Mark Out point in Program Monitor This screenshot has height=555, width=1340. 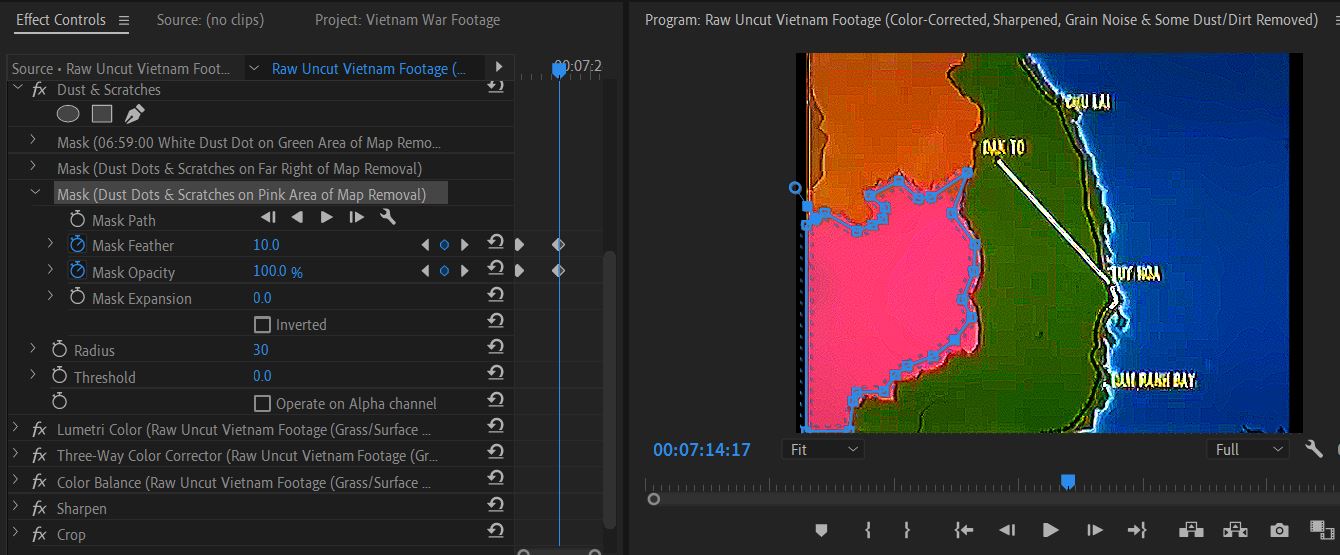tap(907, 530)
